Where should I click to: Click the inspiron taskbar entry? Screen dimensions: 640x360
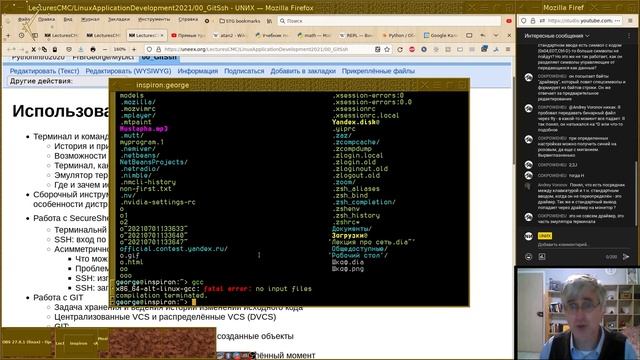tap(78, 343)
